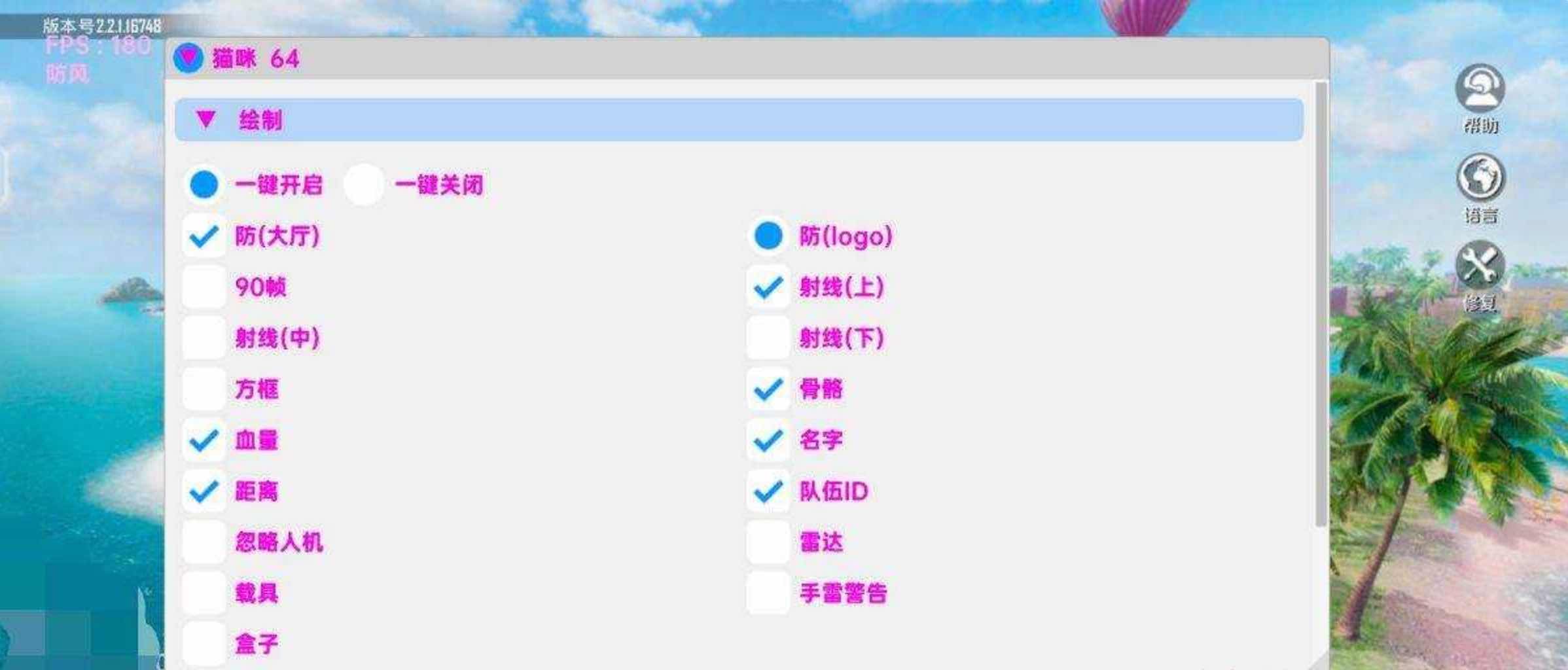Enable the 雷达 radar checkbox

coord(768,542)
